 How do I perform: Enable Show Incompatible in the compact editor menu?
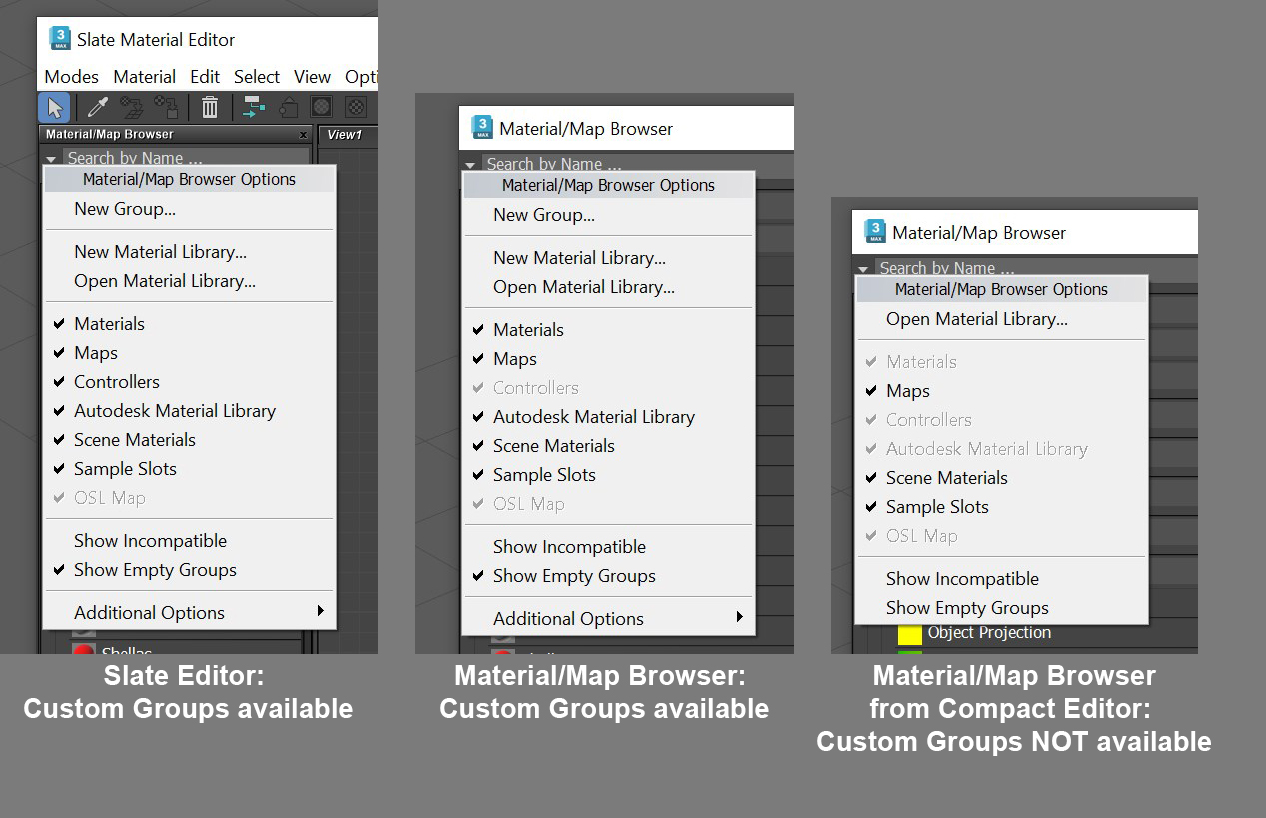click(962, 579)
